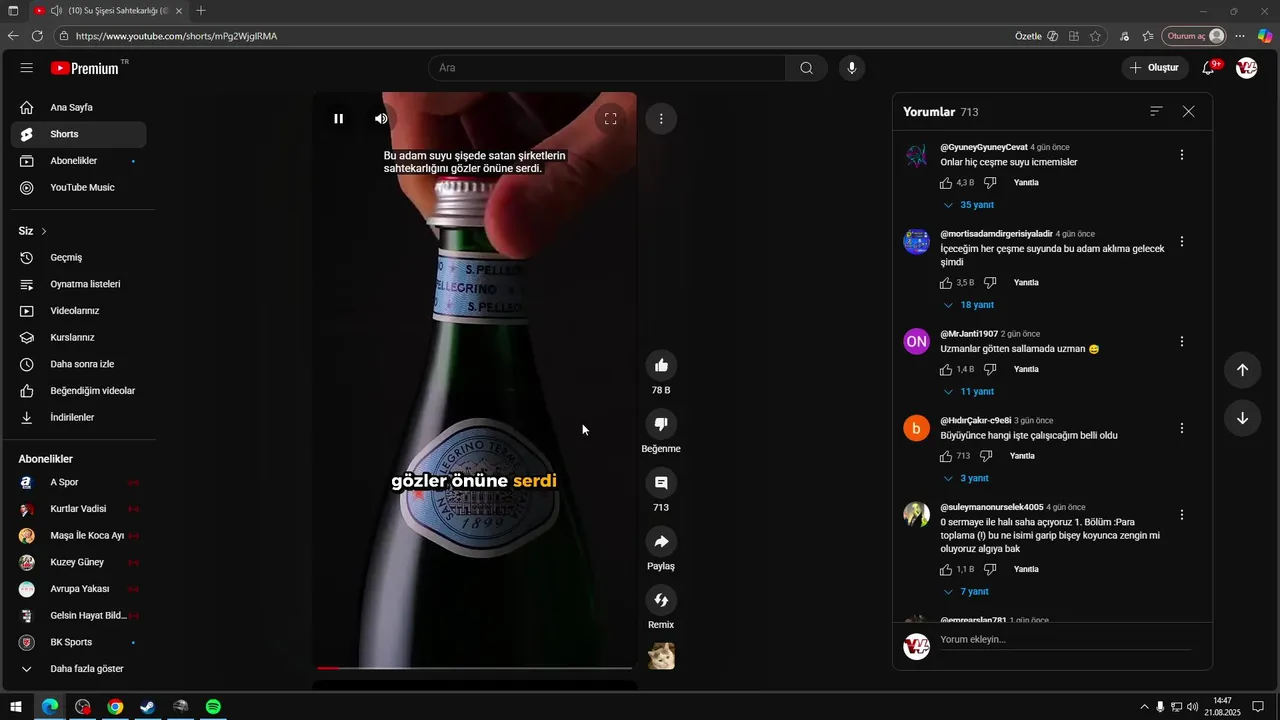Bookmark the page with star icon

(x=1096, y=36)
